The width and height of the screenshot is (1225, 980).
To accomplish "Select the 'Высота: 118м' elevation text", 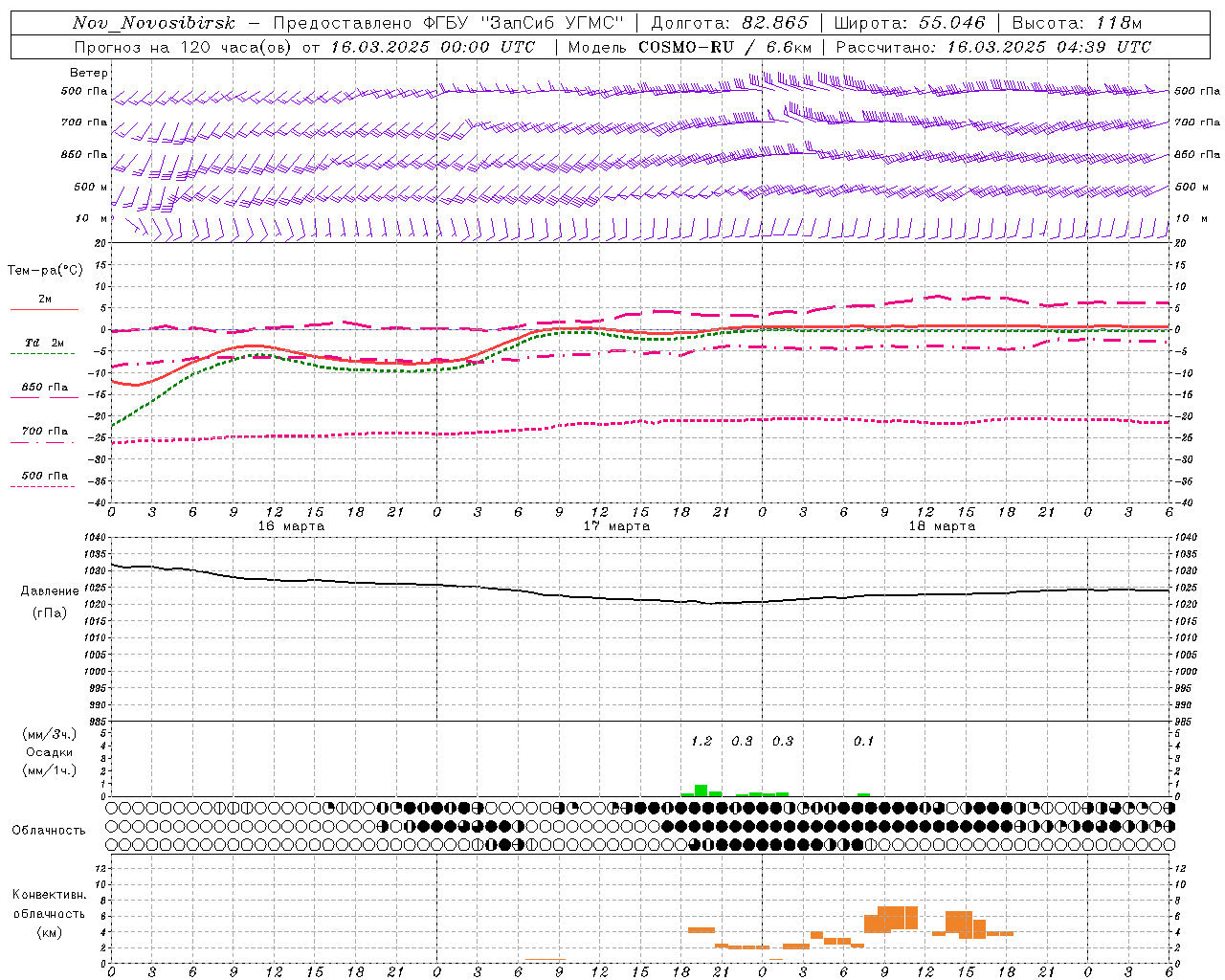I will pos(1077,23).
